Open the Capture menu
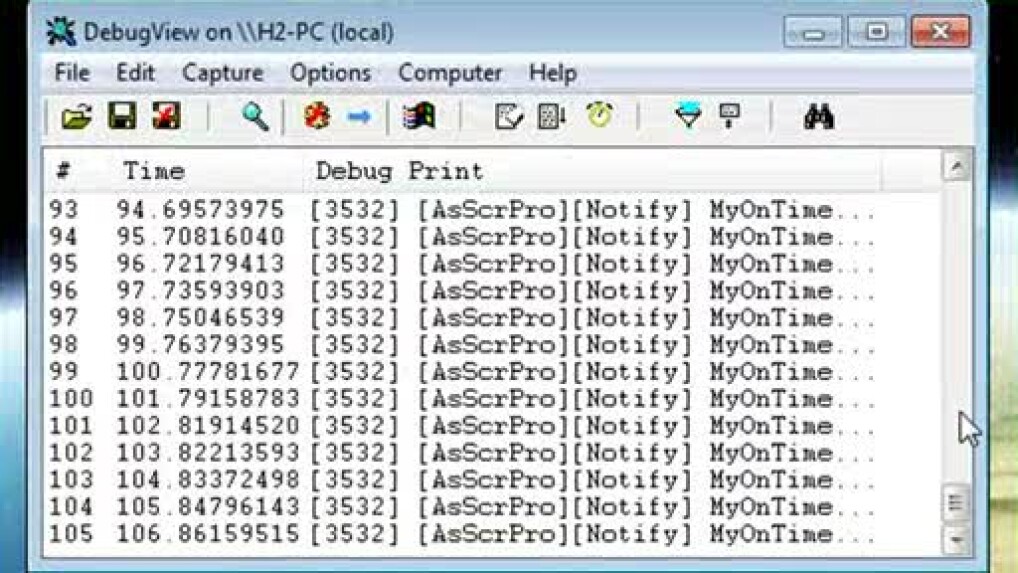The height and width of the screenshot is (573, 1018). point(222,73)
